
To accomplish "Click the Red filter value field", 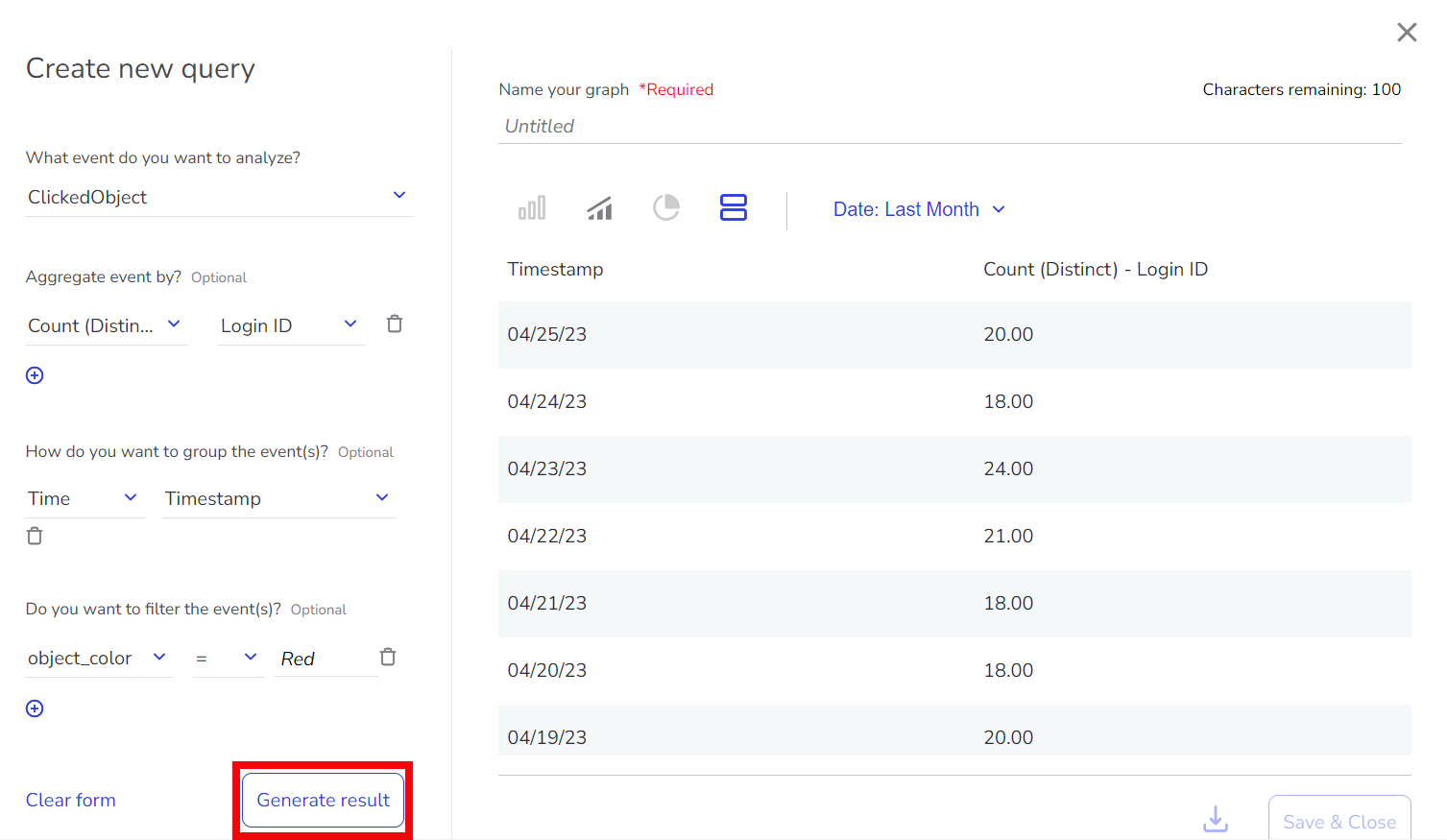I will point(326,659).
